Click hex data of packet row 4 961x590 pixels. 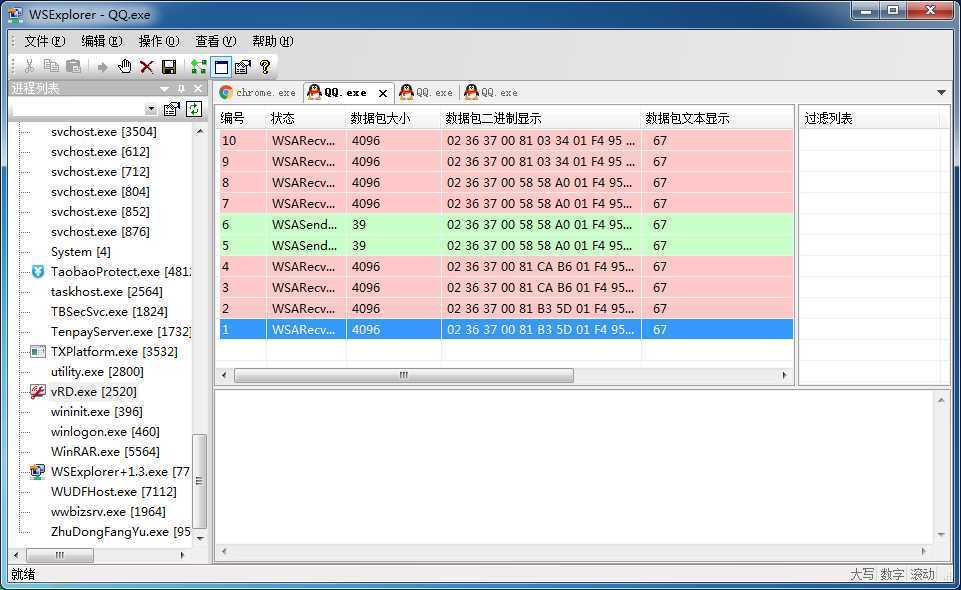(x=540, y=267)
